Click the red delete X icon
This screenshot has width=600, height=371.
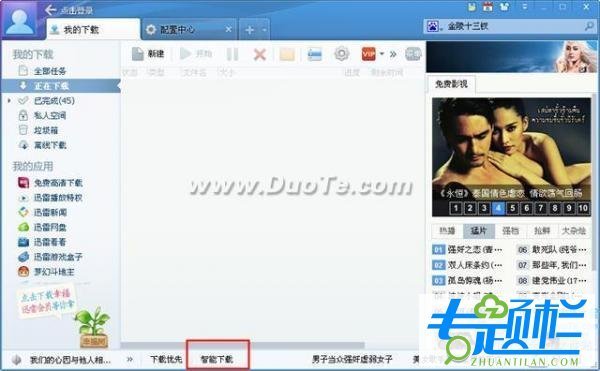260,54
